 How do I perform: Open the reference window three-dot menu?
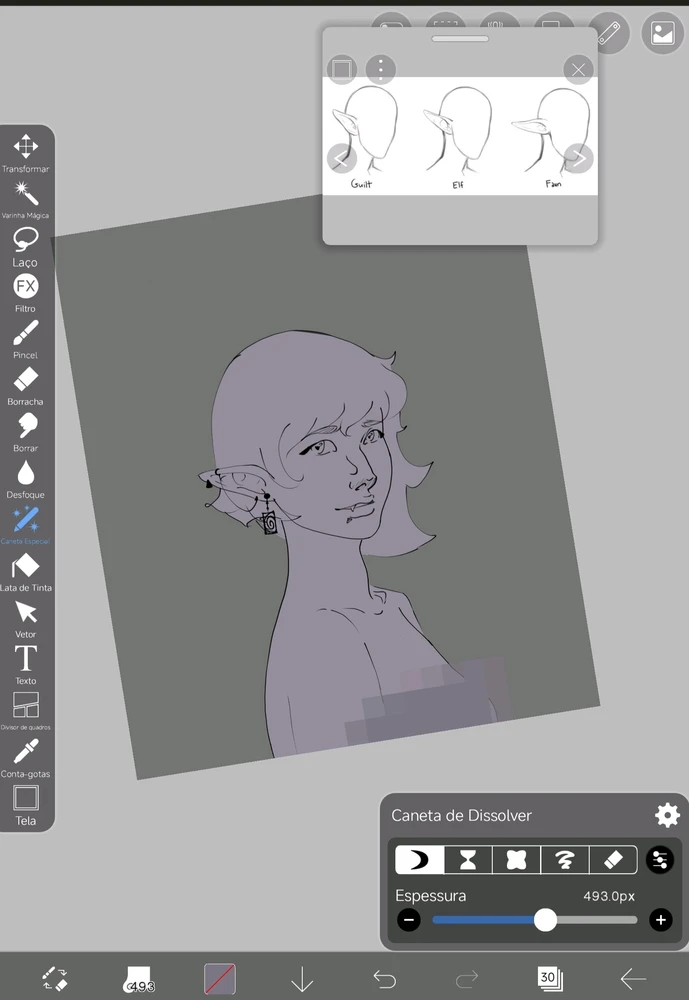(x=381, y=69)
